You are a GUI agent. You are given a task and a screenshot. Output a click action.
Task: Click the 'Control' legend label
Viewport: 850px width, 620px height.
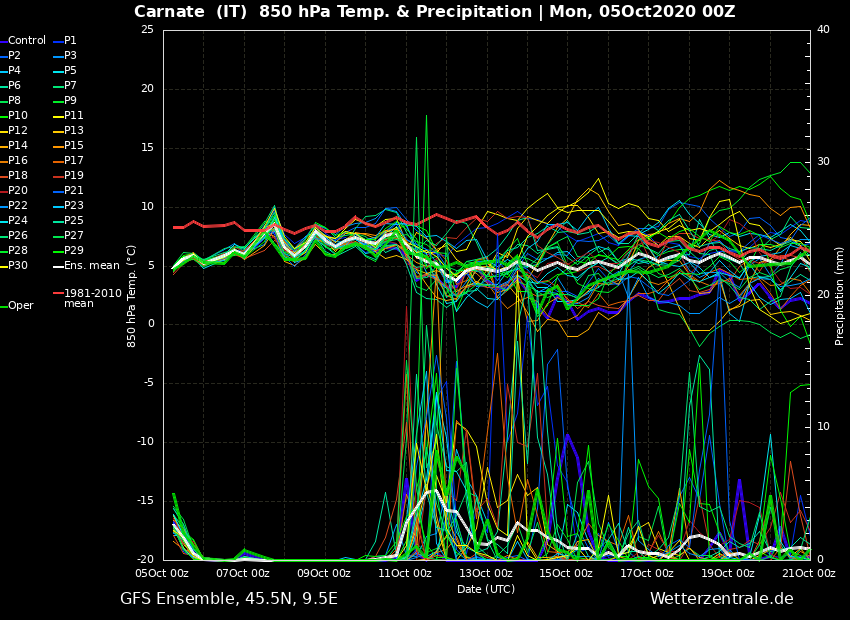click(27, 41)
